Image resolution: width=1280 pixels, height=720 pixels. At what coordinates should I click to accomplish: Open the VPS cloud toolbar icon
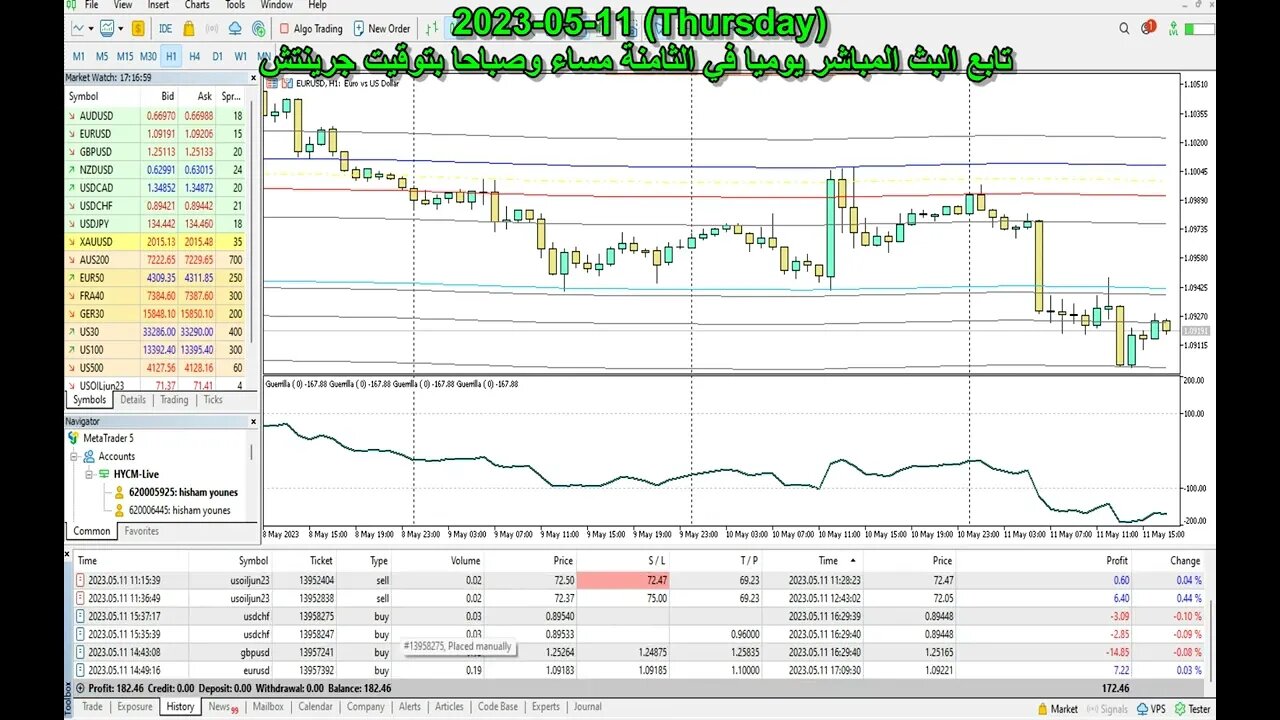point(235,29)
